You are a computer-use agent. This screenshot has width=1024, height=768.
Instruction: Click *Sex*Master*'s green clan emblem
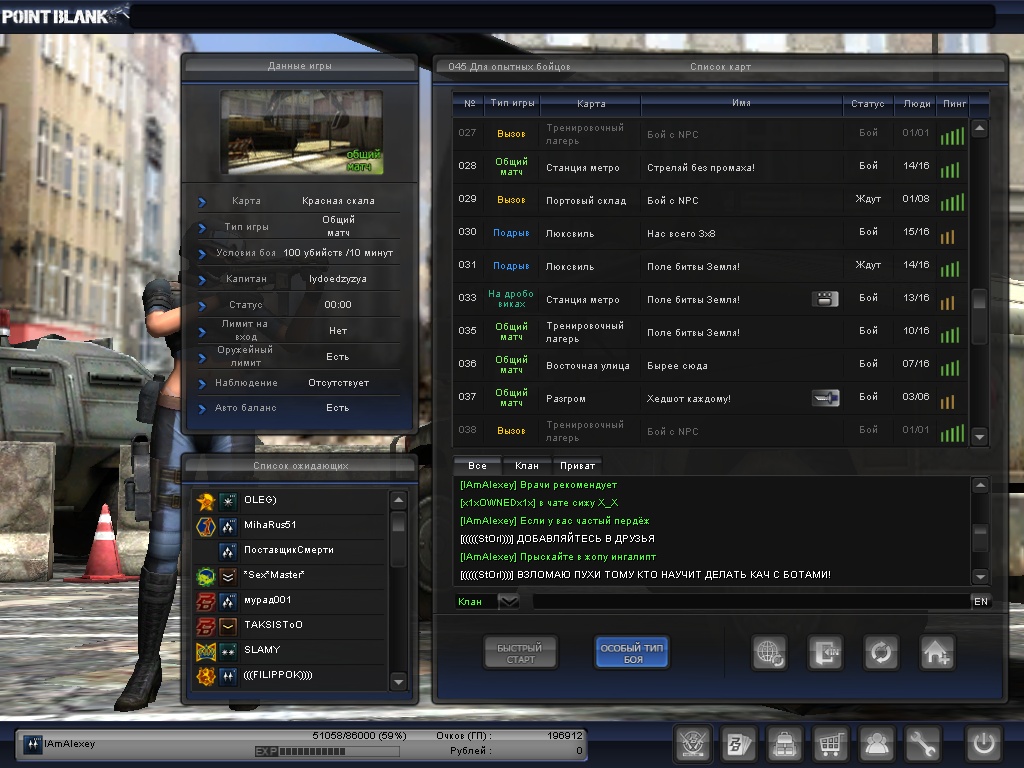tap(206, 576)
